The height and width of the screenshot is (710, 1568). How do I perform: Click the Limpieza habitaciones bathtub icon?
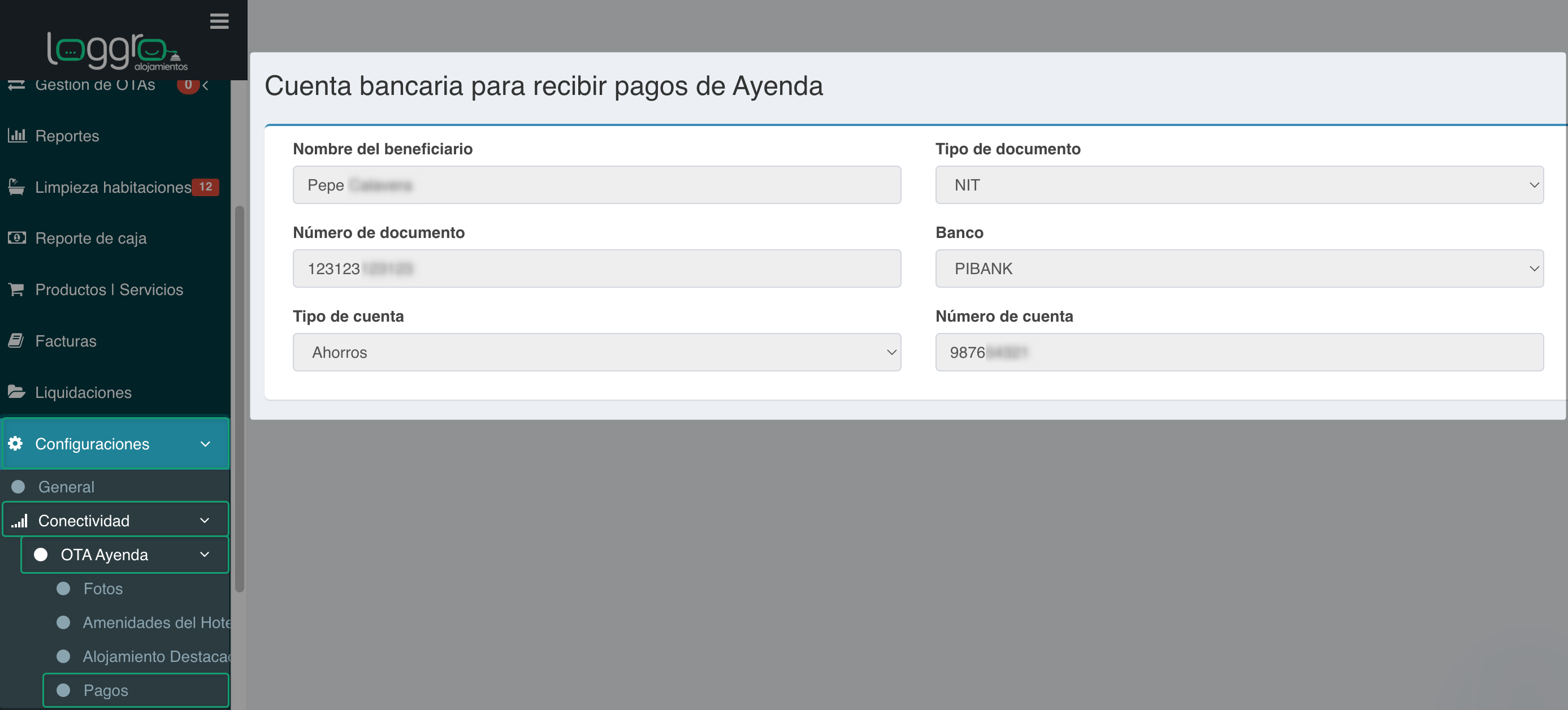point(17,187)
